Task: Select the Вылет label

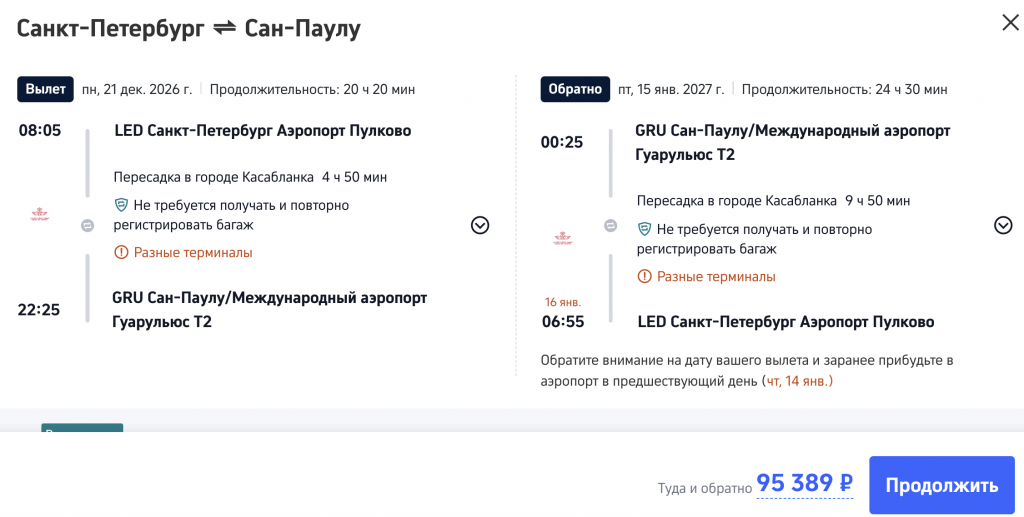Action: coord(45,89)
